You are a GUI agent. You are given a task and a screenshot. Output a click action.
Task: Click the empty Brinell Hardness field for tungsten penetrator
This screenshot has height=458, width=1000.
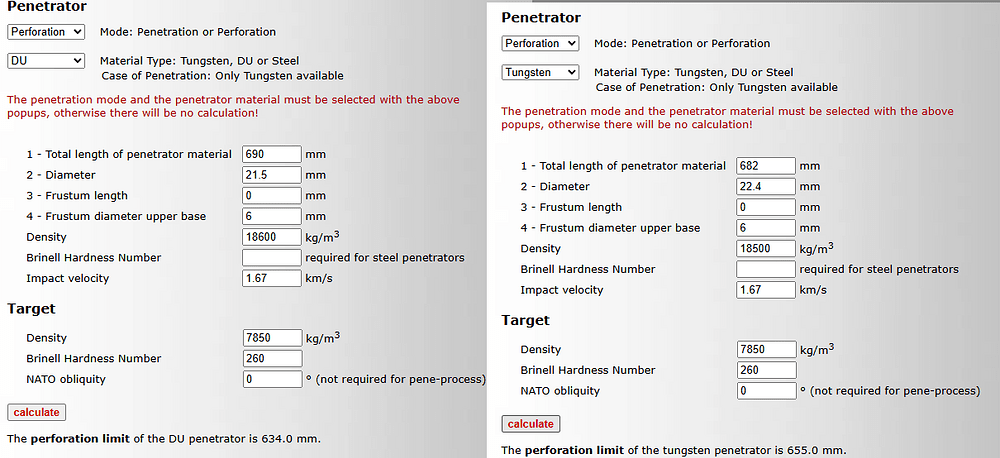(x=766, y=269)
